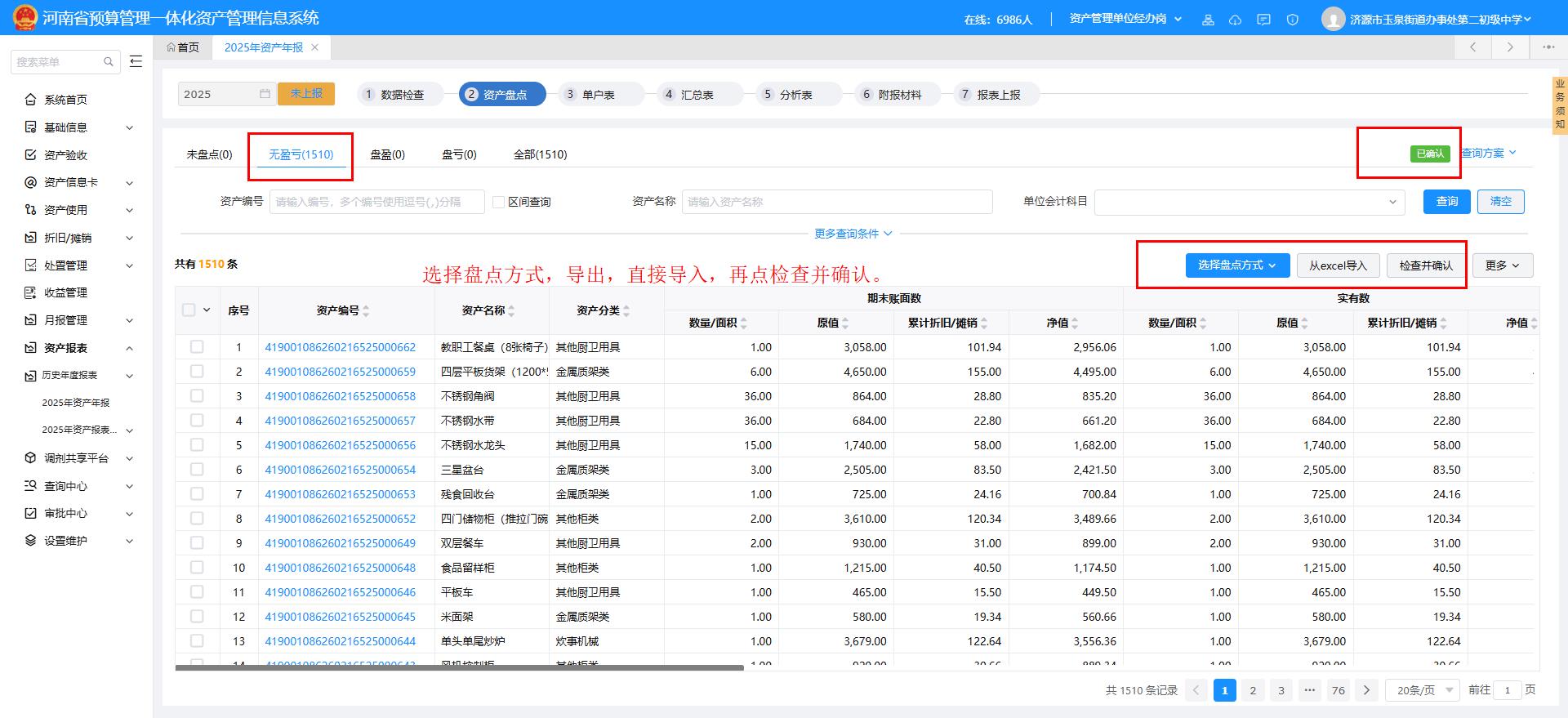Viewport: 1568px width, 718px height.
Task: Click the user avatar icon
Action: [1333, 19]
